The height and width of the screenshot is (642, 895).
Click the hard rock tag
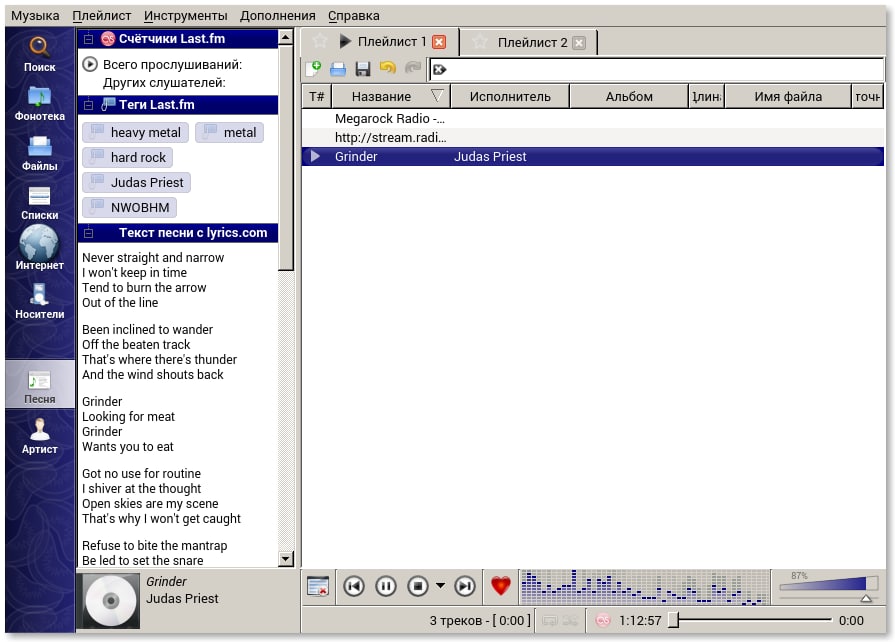coord(127,158)
